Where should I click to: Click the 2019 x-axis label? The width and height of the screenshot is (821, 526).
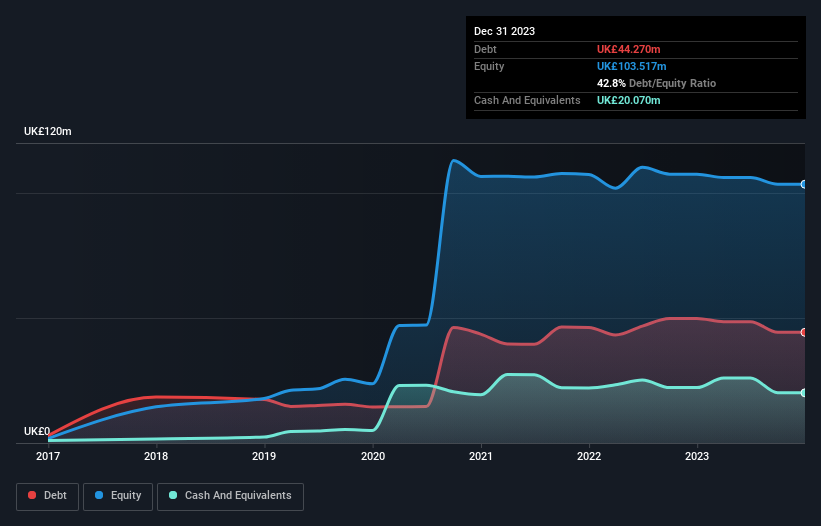pos(264,456)
